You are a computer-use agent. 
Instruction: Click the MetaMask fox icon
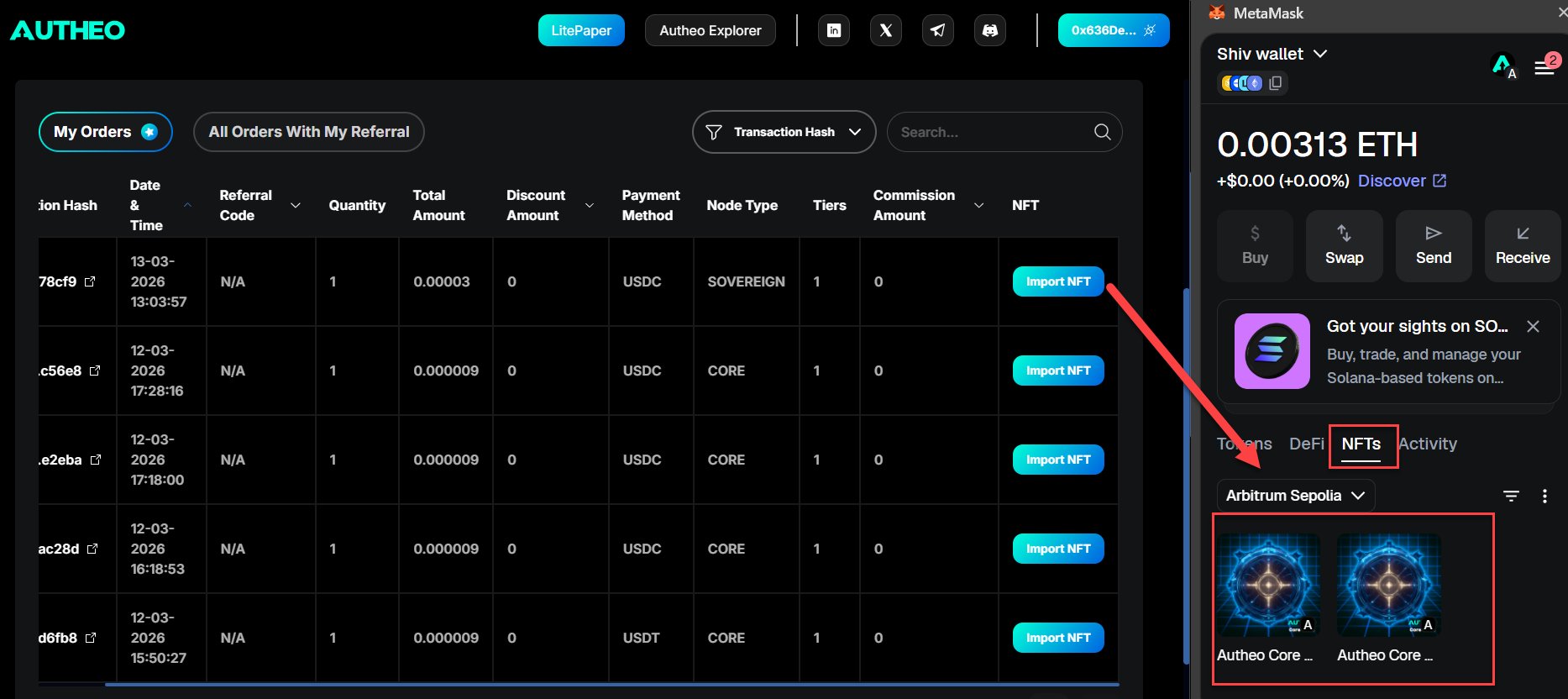1217,13
